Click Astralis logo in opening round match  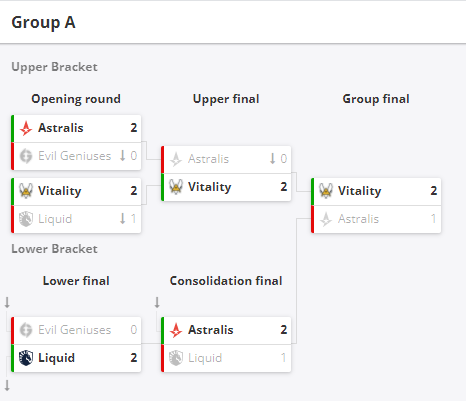[x=26, y=128]
